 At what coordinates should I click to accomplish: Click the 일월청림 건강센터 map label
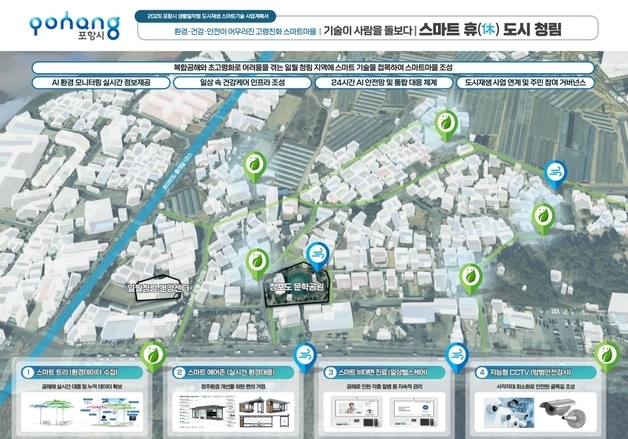pos(159,288)
